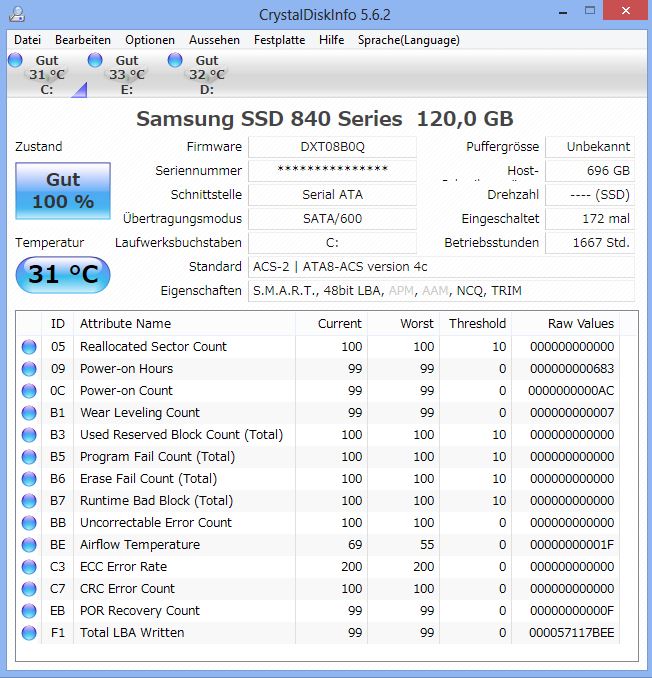Click the Drehzahl value ---- (SSD)
This screenshot has height=678, width=652.
pos(590,195)
